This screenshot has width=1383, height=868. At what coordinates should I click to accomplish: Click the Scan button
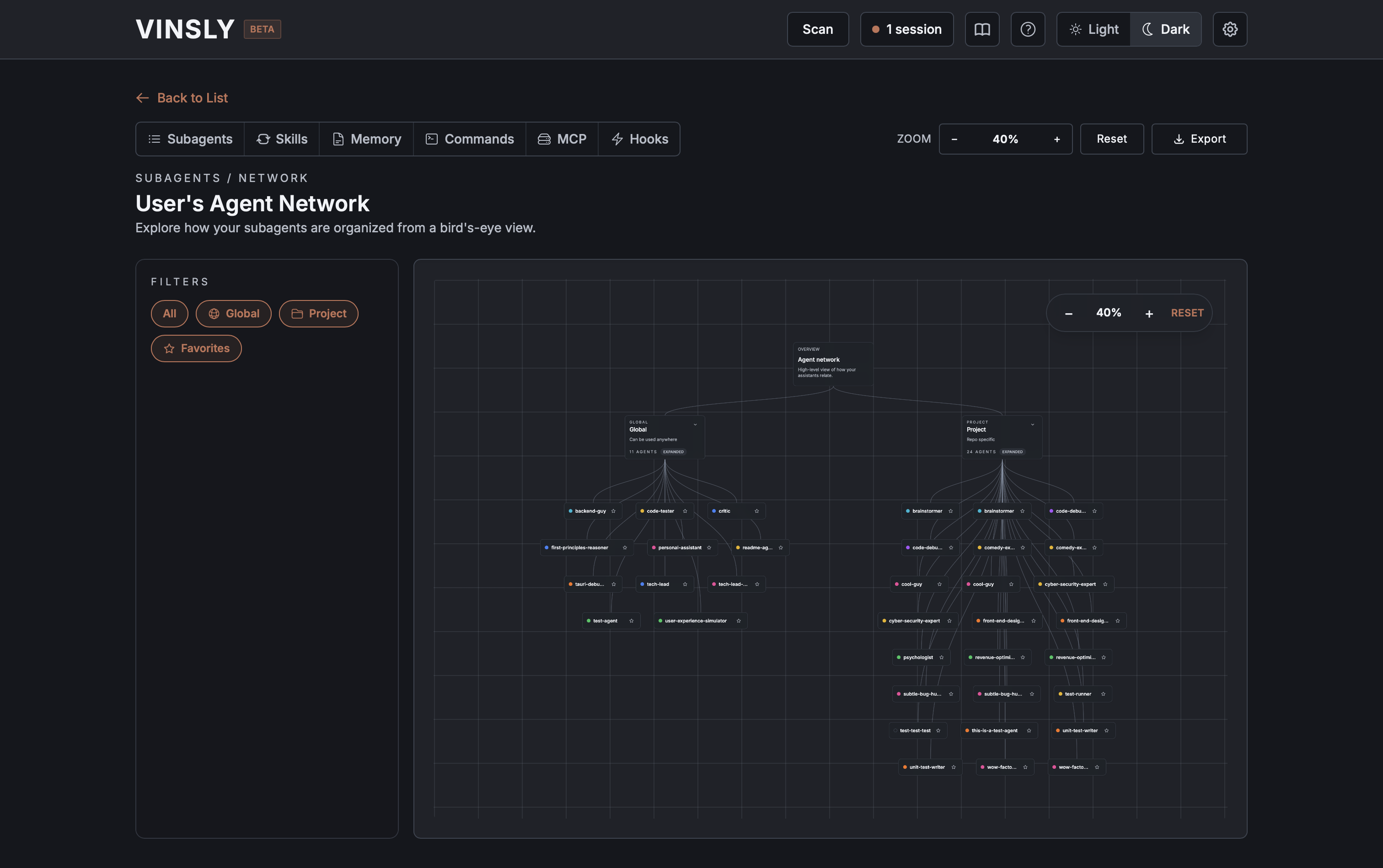click(x=817, y=29)
